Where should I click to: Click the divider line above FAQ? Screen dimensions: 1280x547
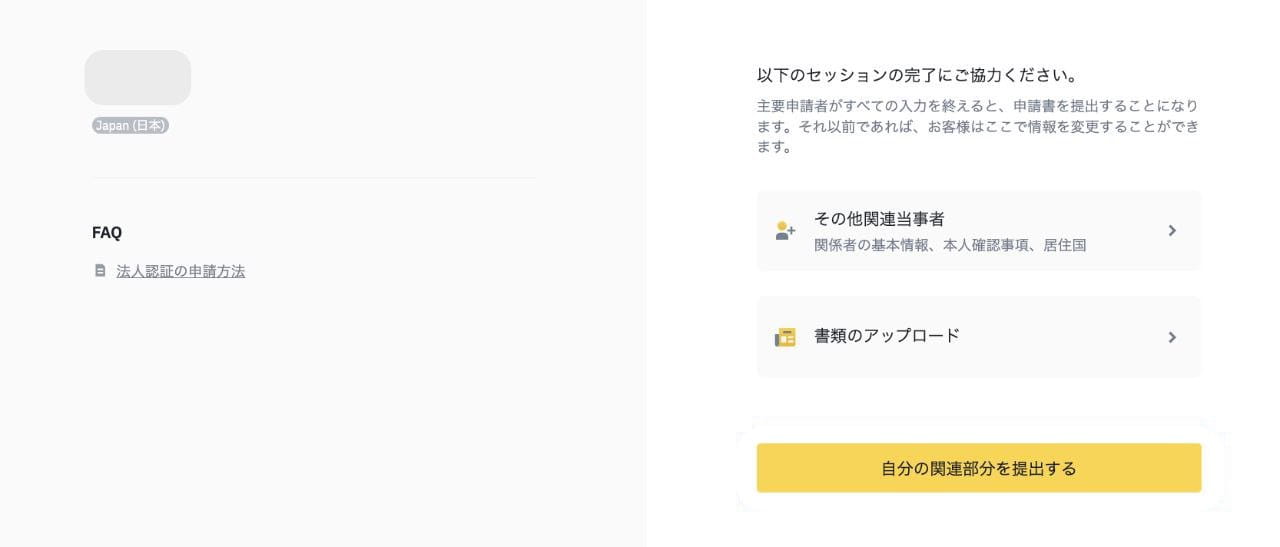pyautogui.click(x=314, y=178)
